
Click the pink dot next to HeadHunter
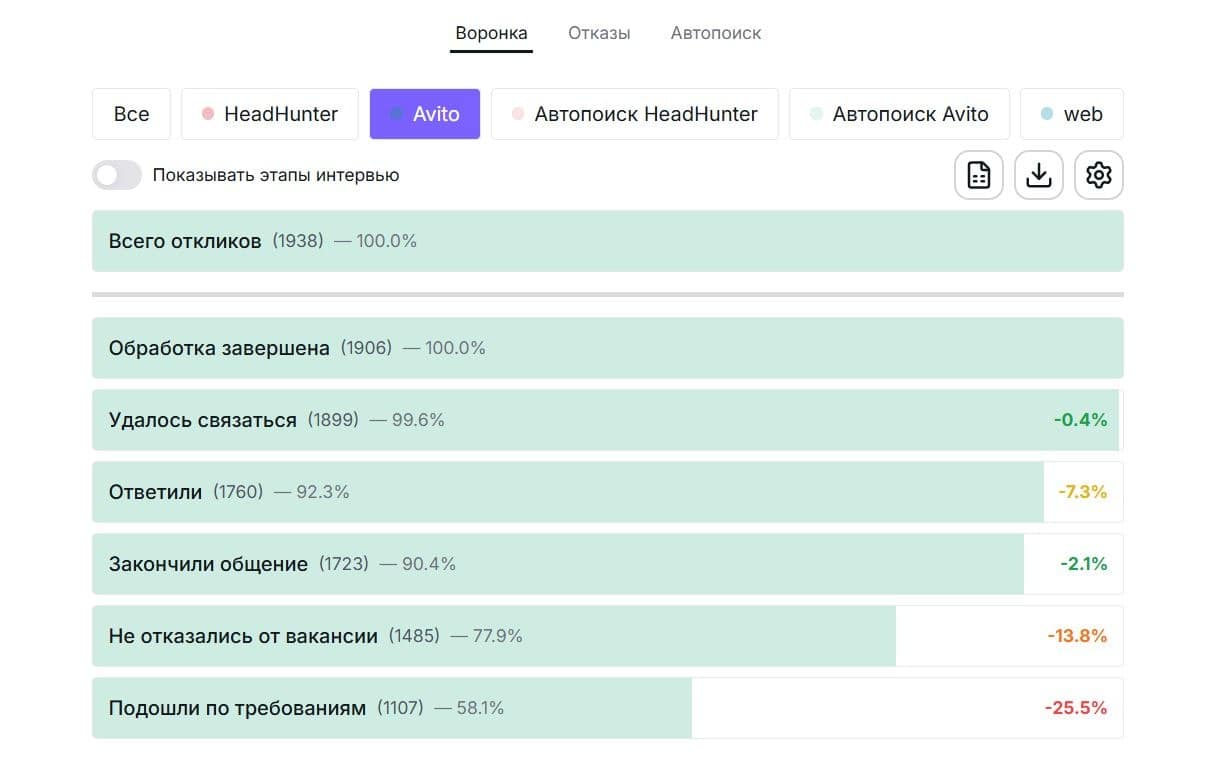208,114
